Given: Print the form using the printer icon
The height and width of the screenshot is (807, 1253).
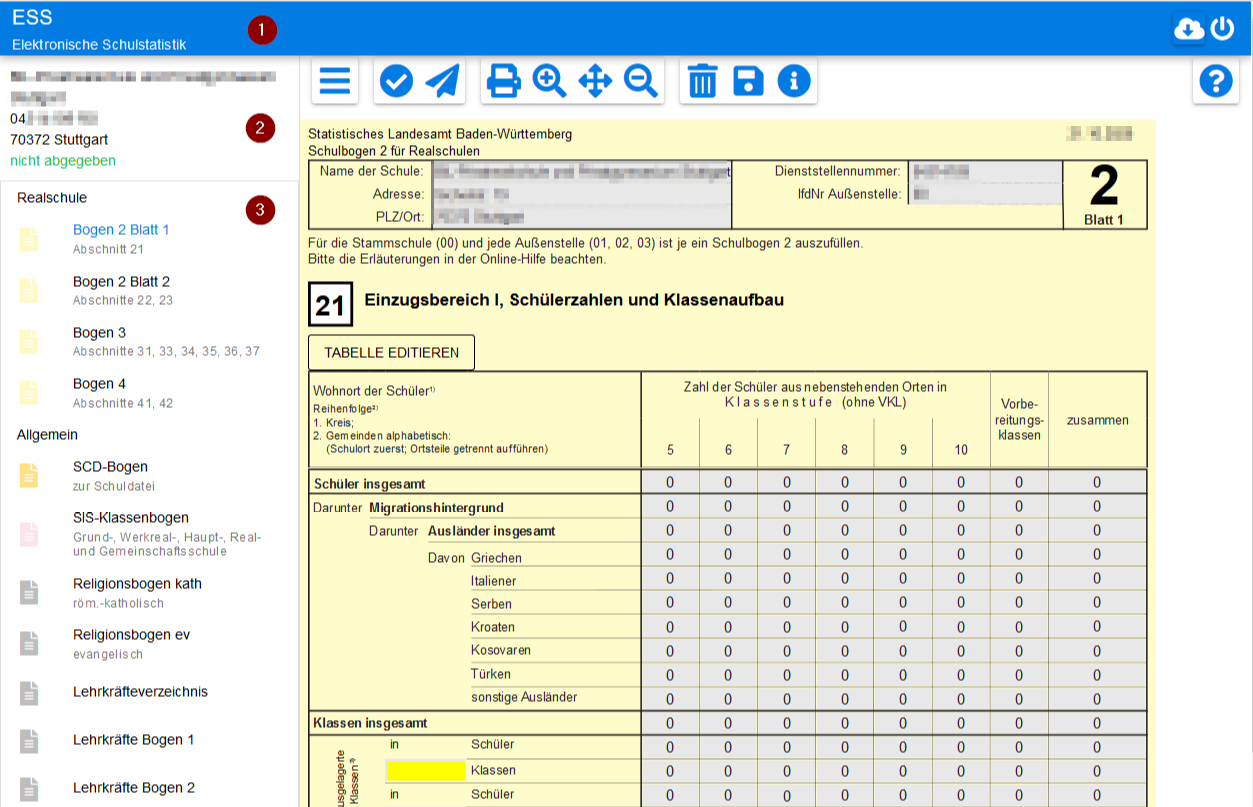Looking at the screenshot, I should [x=503, y=81].
